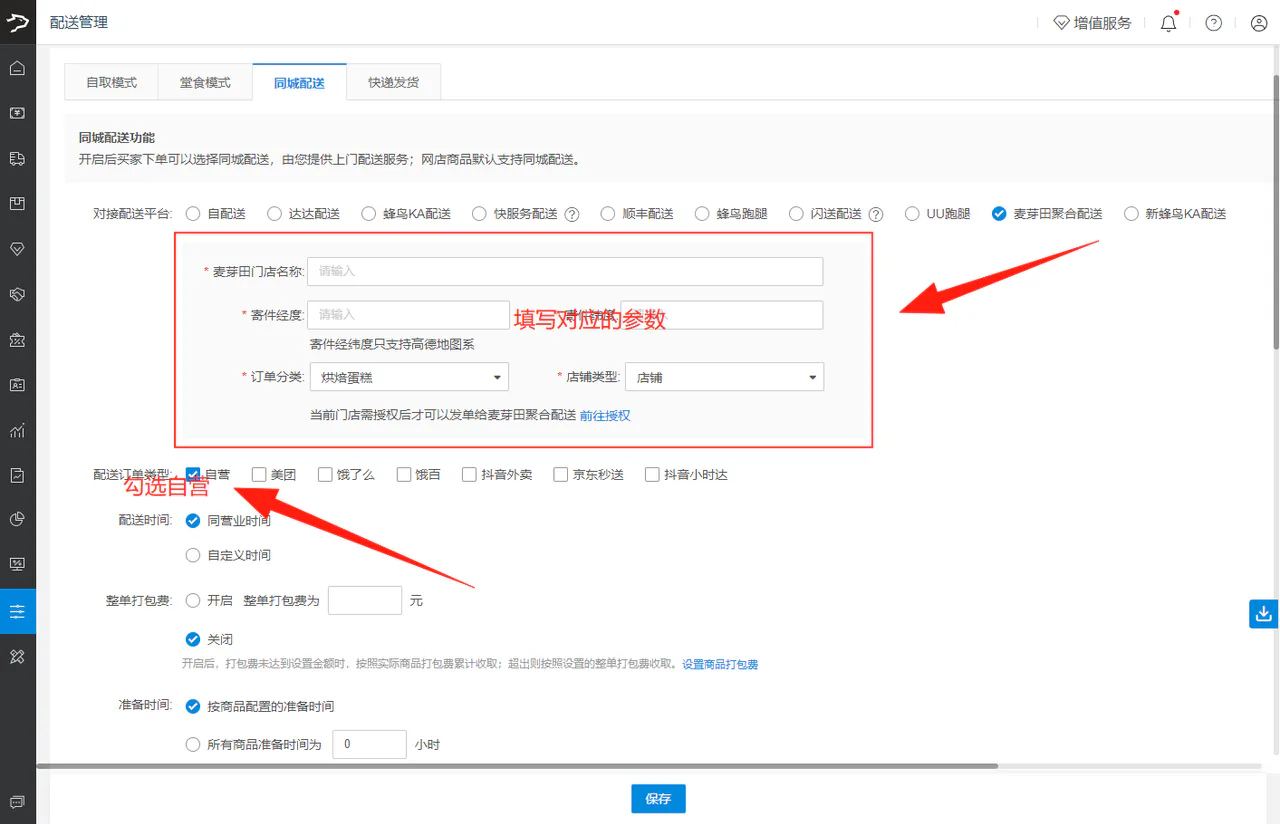
Task: Select the 同城配送 tab
Action: coord(299,83)
